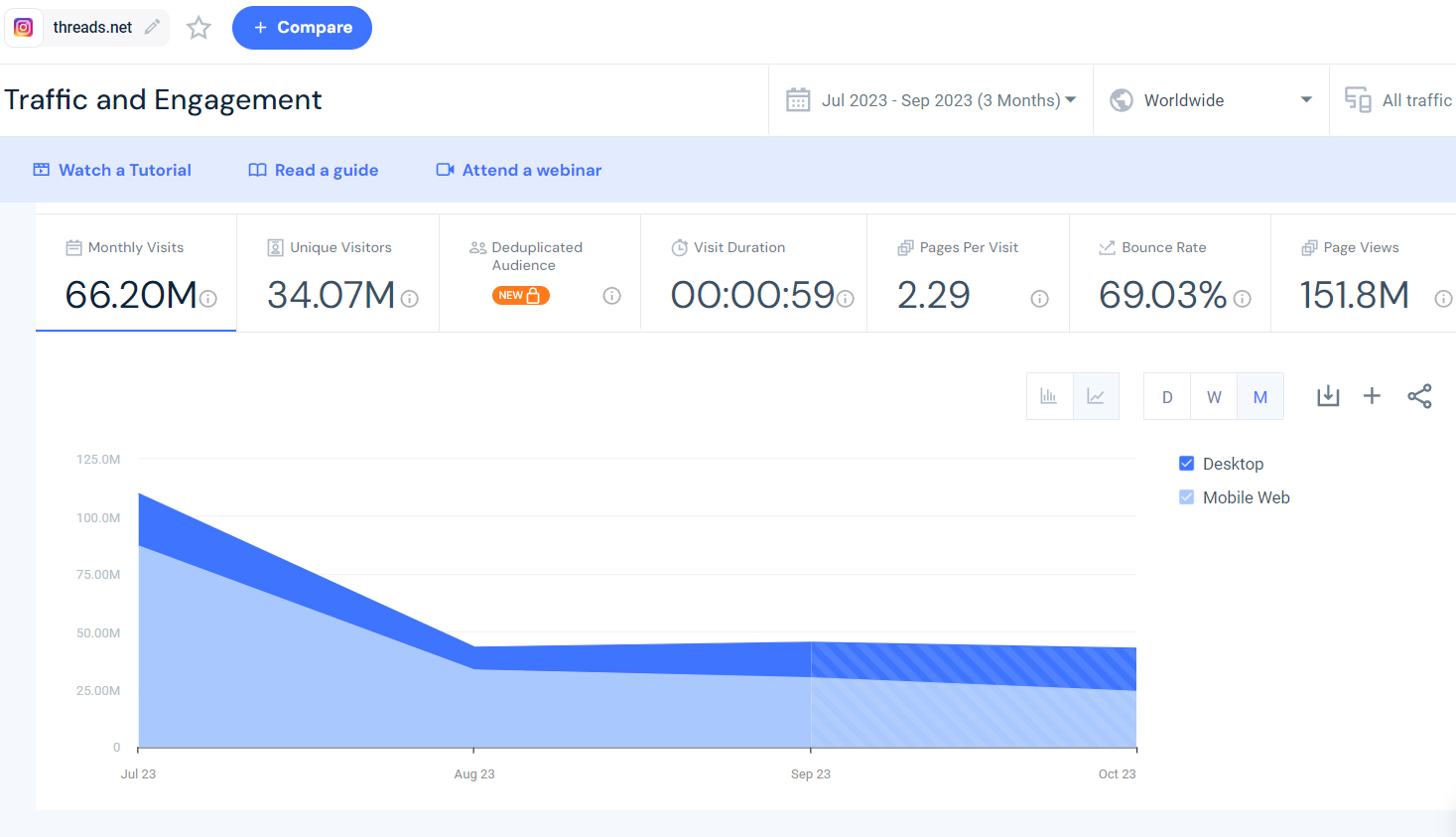Open the date range dropdown

pos(931,100)
